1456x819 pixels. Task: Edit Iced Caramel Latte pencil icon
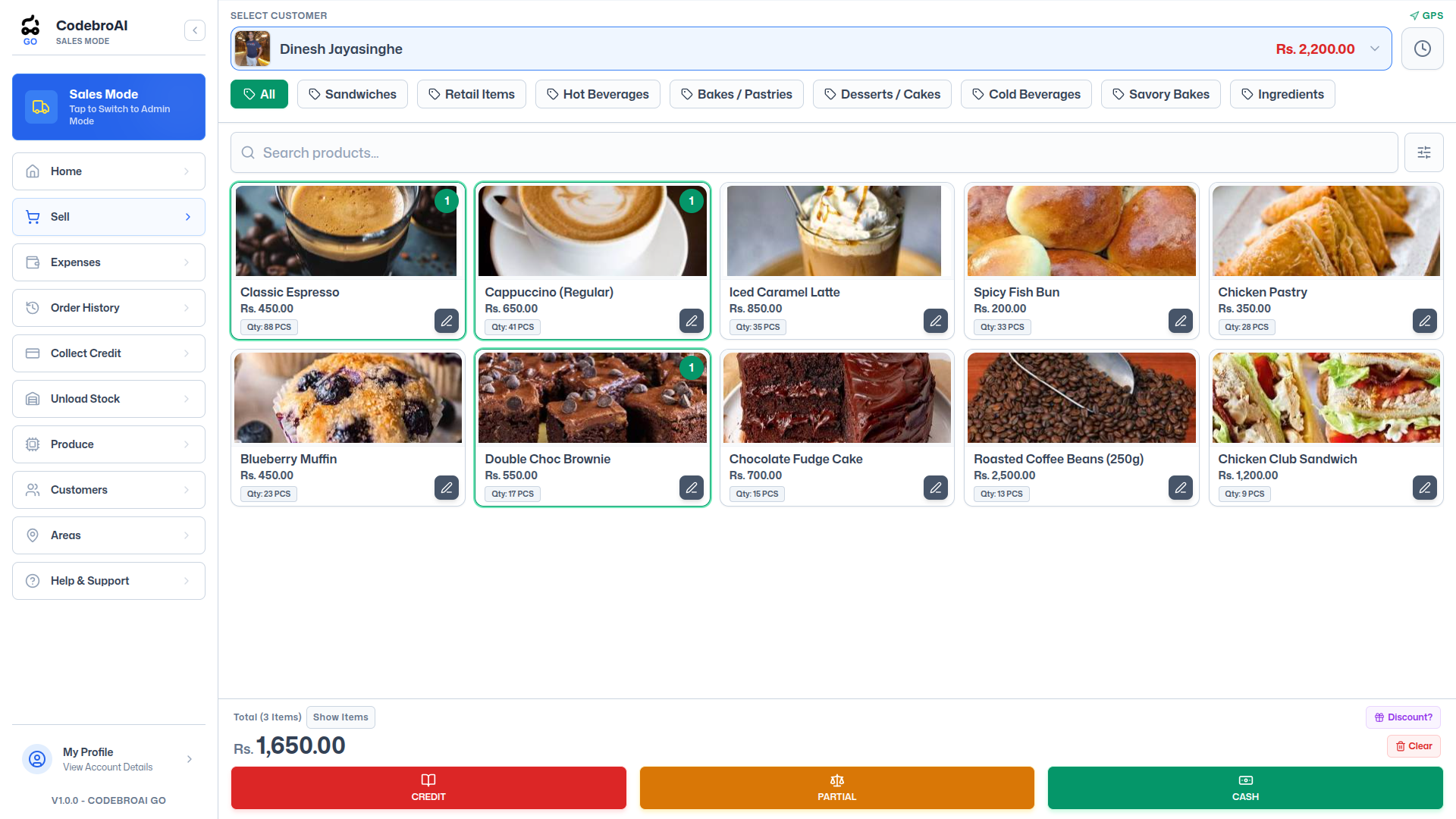[x=936, y=321]
